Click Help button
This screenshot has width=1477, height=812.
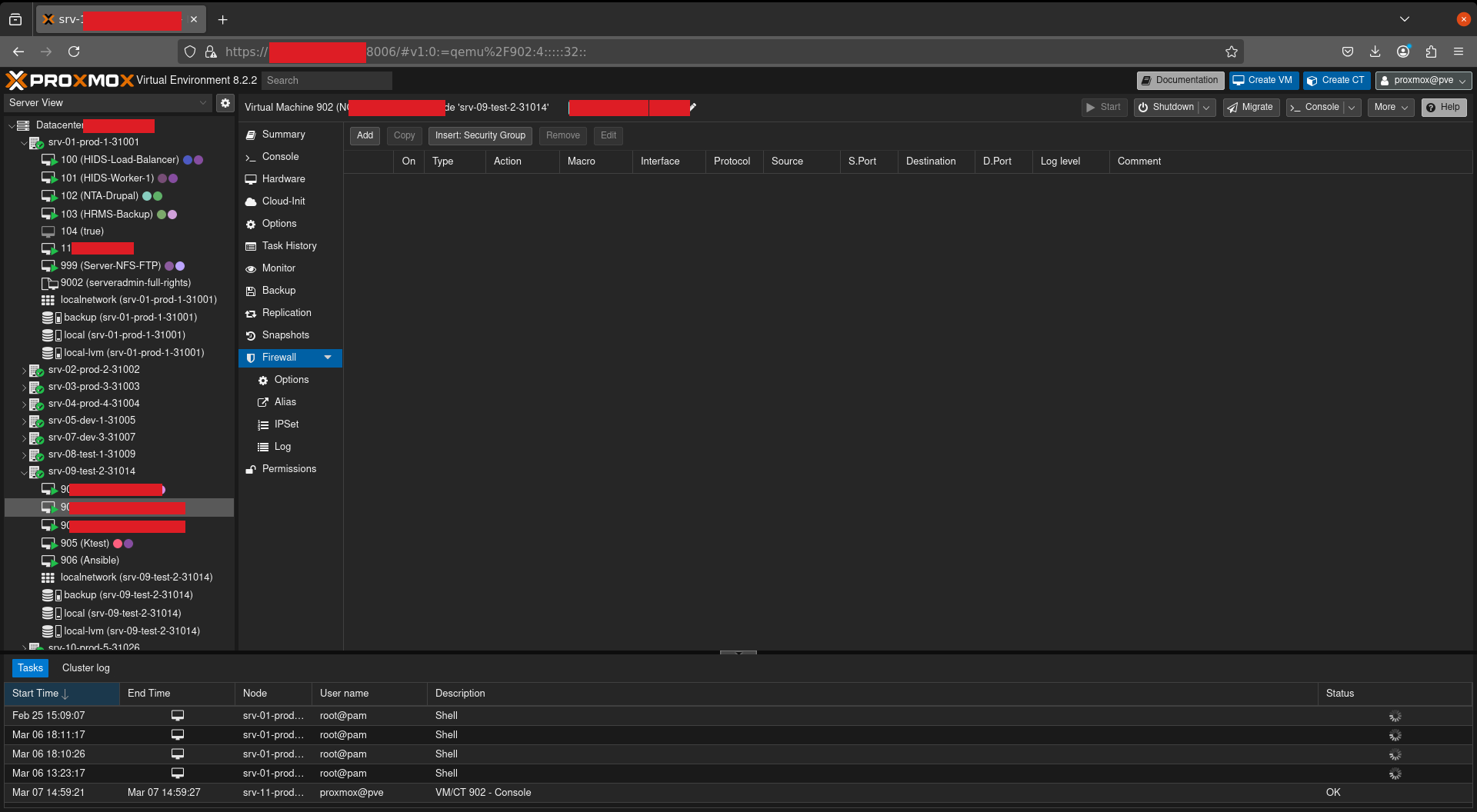coord(1444,108)
